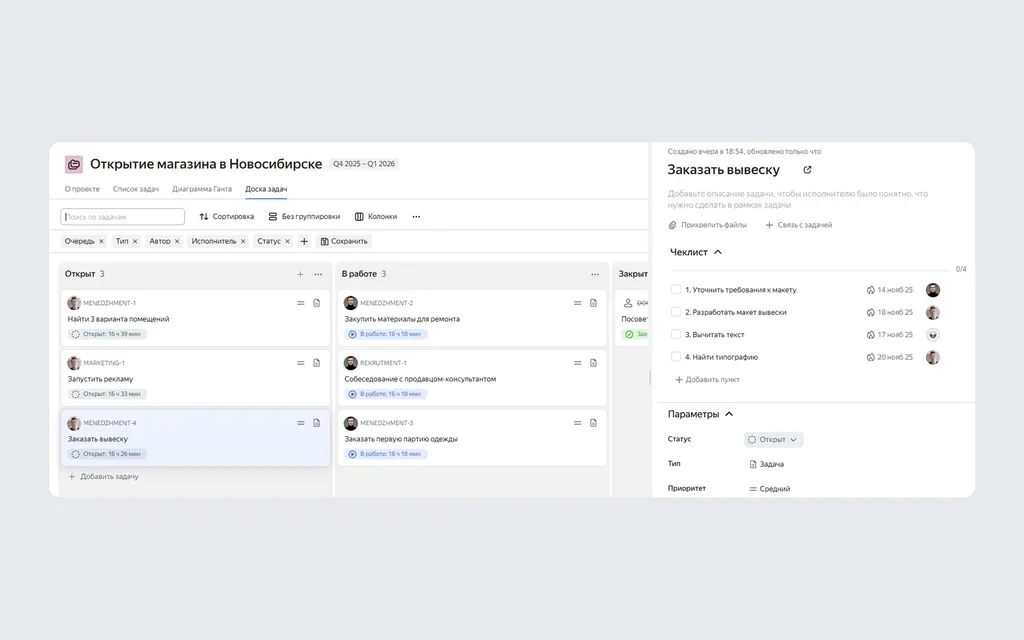1024x640 pixels.
Task: Open the Без группировки grouping selector
Action: pos(304,217)
